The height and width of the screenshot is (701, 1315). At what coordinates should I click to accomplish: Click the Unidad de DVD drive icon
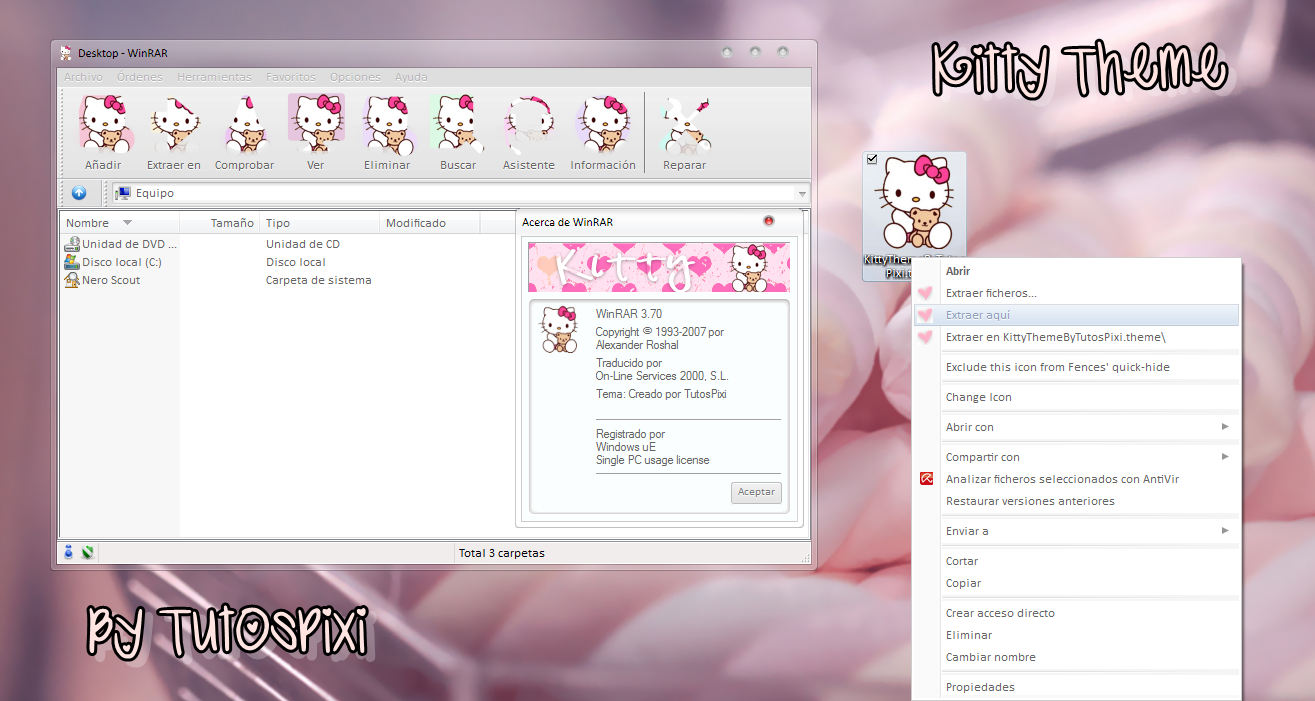(x=72, y=244)
